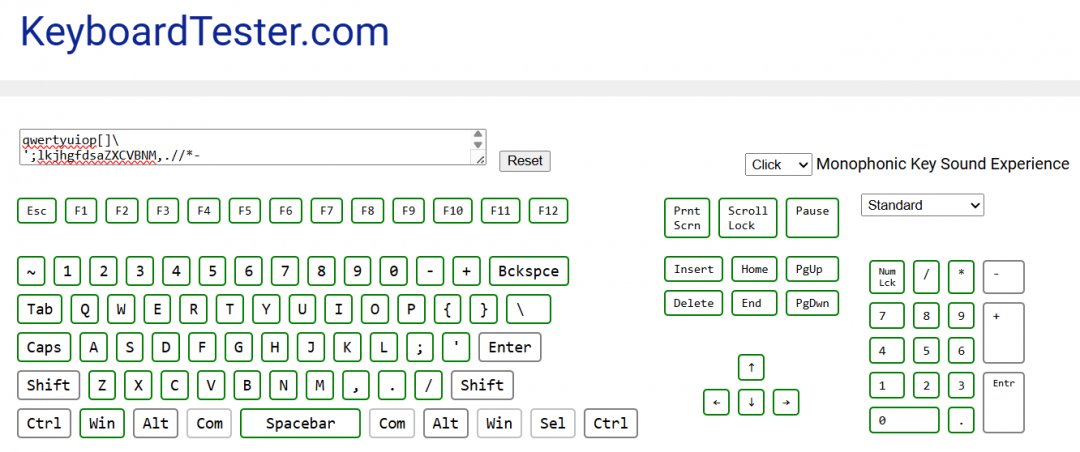The image size is (1080, 452).
Task: Open the Click sound dropdown
Action: [x=778, y=164]
